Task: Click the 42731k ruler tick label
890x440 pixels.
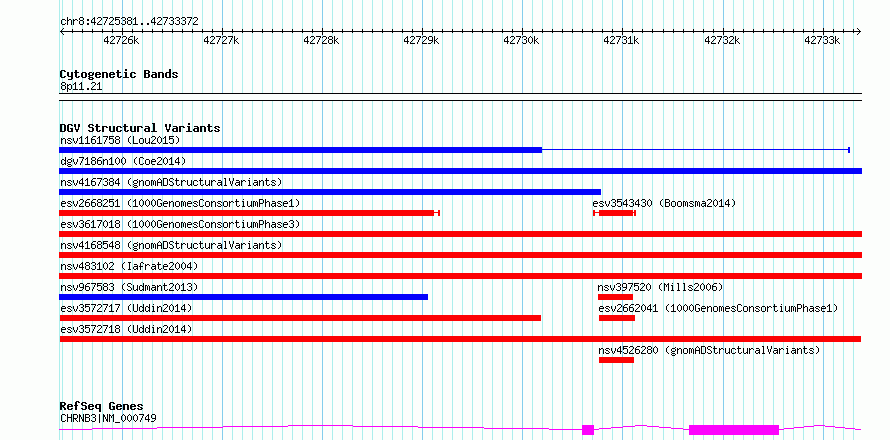Action: [x=622, y=41]
